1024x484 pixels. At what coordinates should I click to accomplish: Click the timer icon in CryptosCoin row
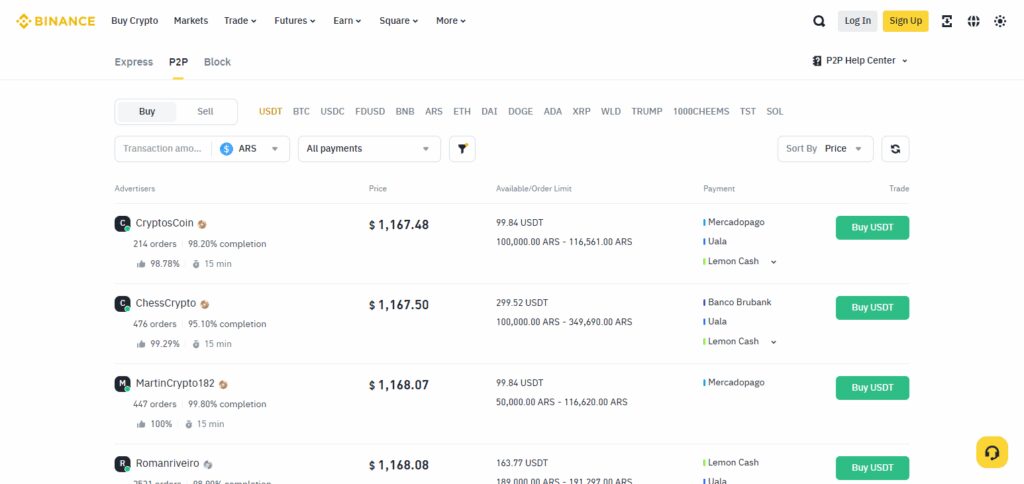(195, 264)
